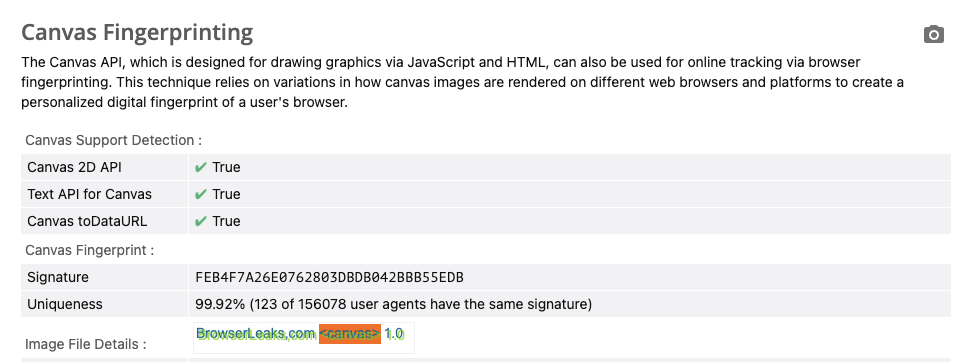Click the Canvas Fingerprinting heading

137,32
